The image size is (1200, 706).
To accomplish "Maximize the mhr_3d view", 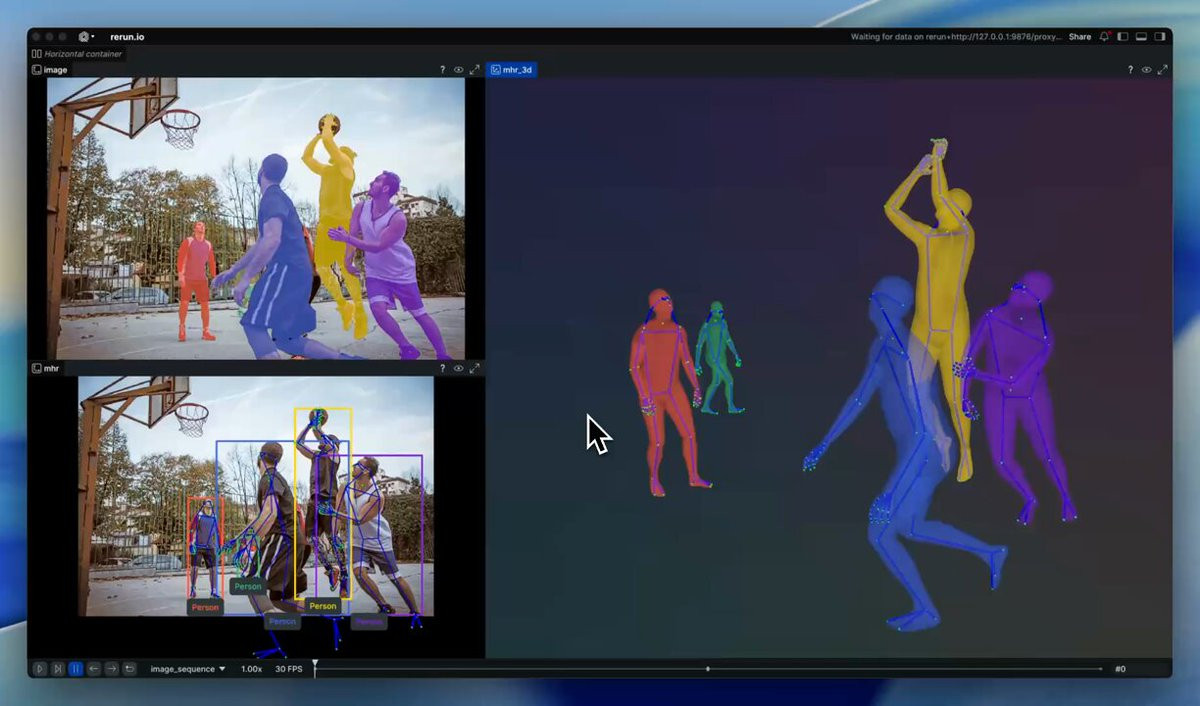I will point(1162,70).
